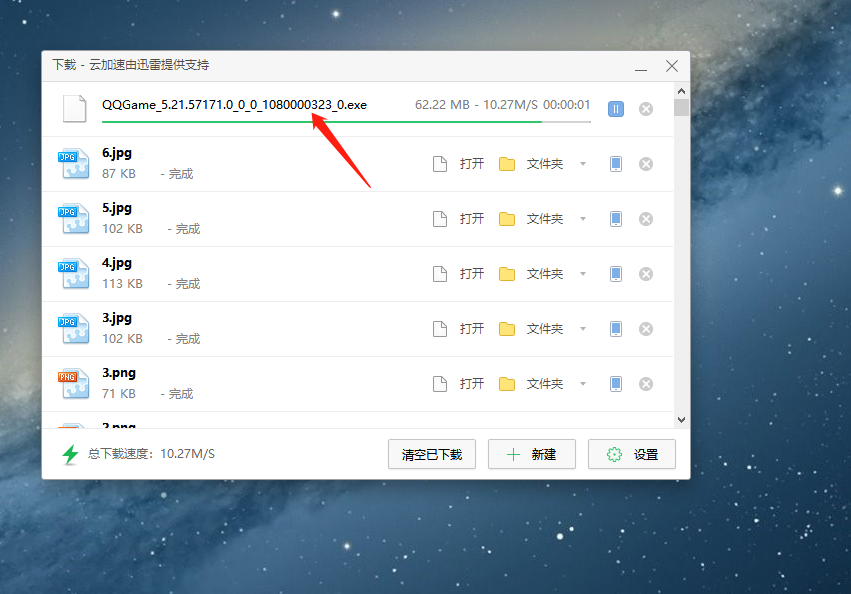The image size is (851, 594).
Task: Click the folder icon in 6.jpg row
Action: [x=507, y=164]
